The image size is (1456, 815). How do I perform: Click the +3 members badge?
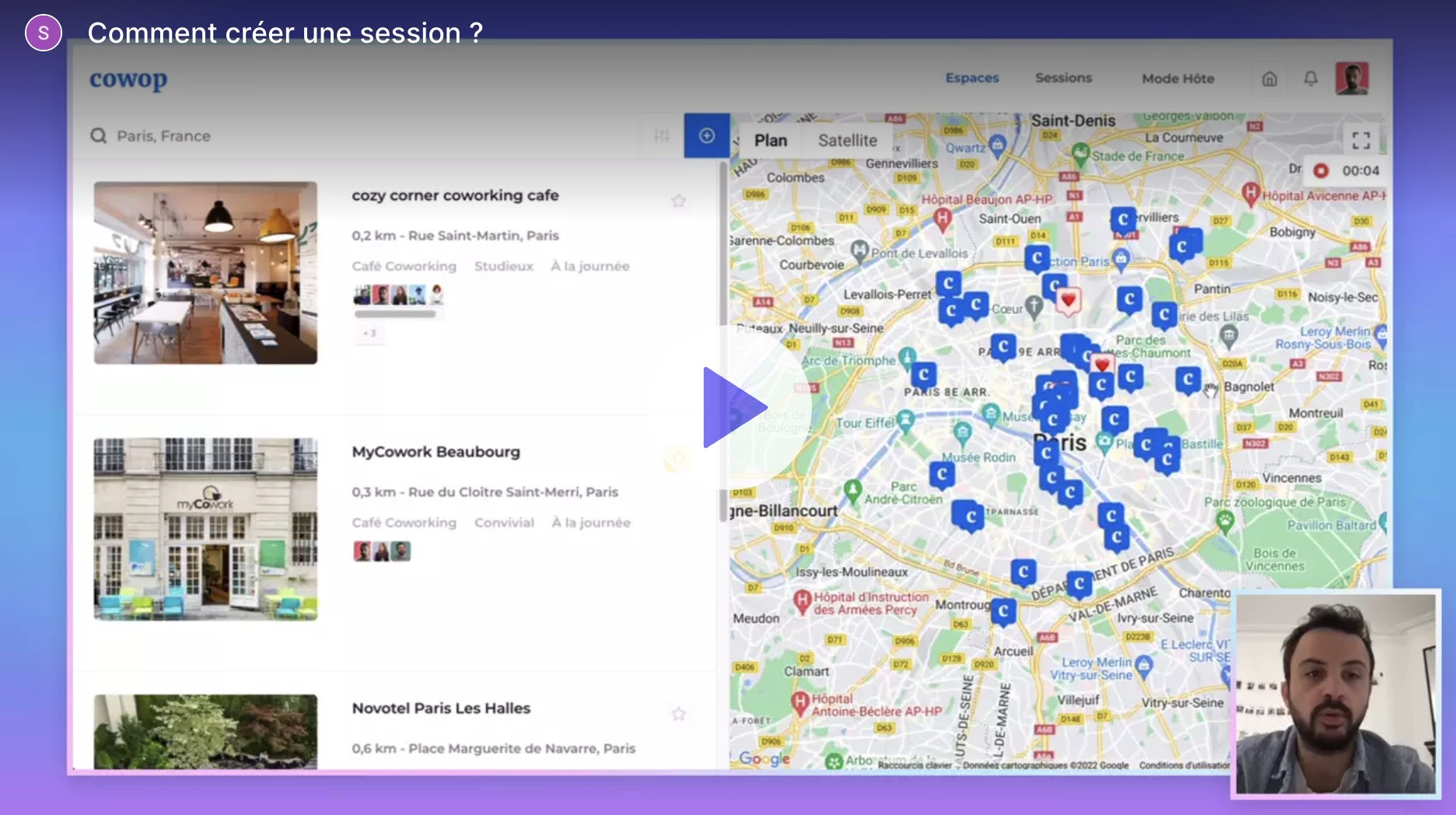369,333
